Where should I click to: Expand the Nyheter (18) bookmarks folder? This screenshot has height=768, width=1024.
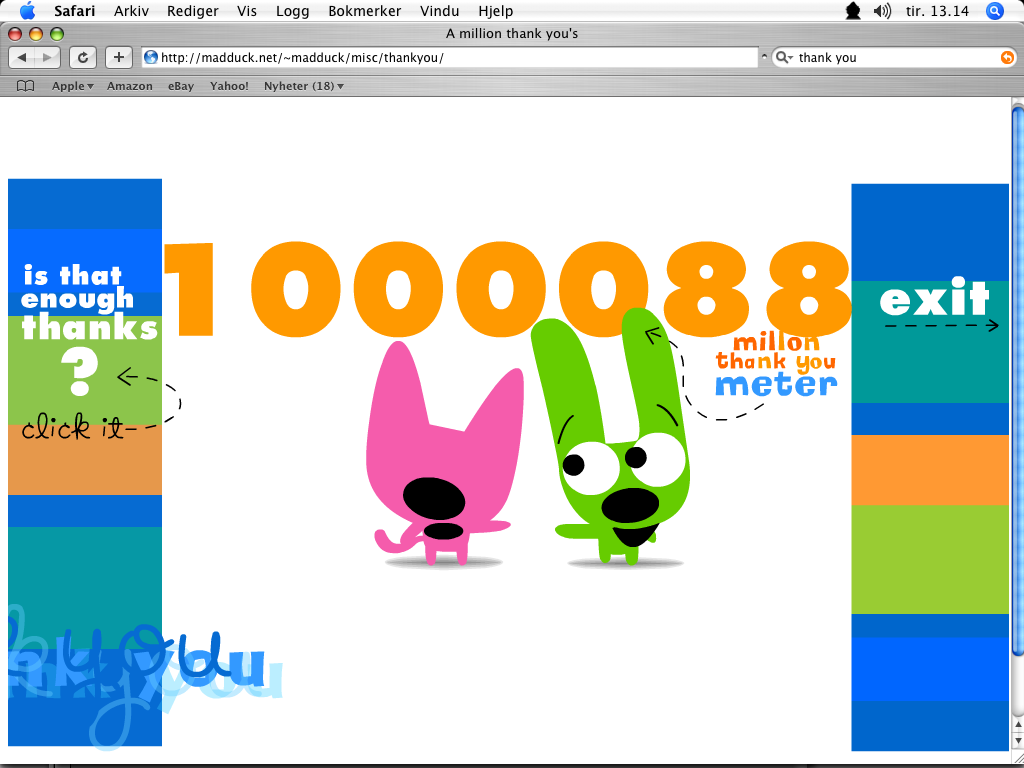pos(304,86)
